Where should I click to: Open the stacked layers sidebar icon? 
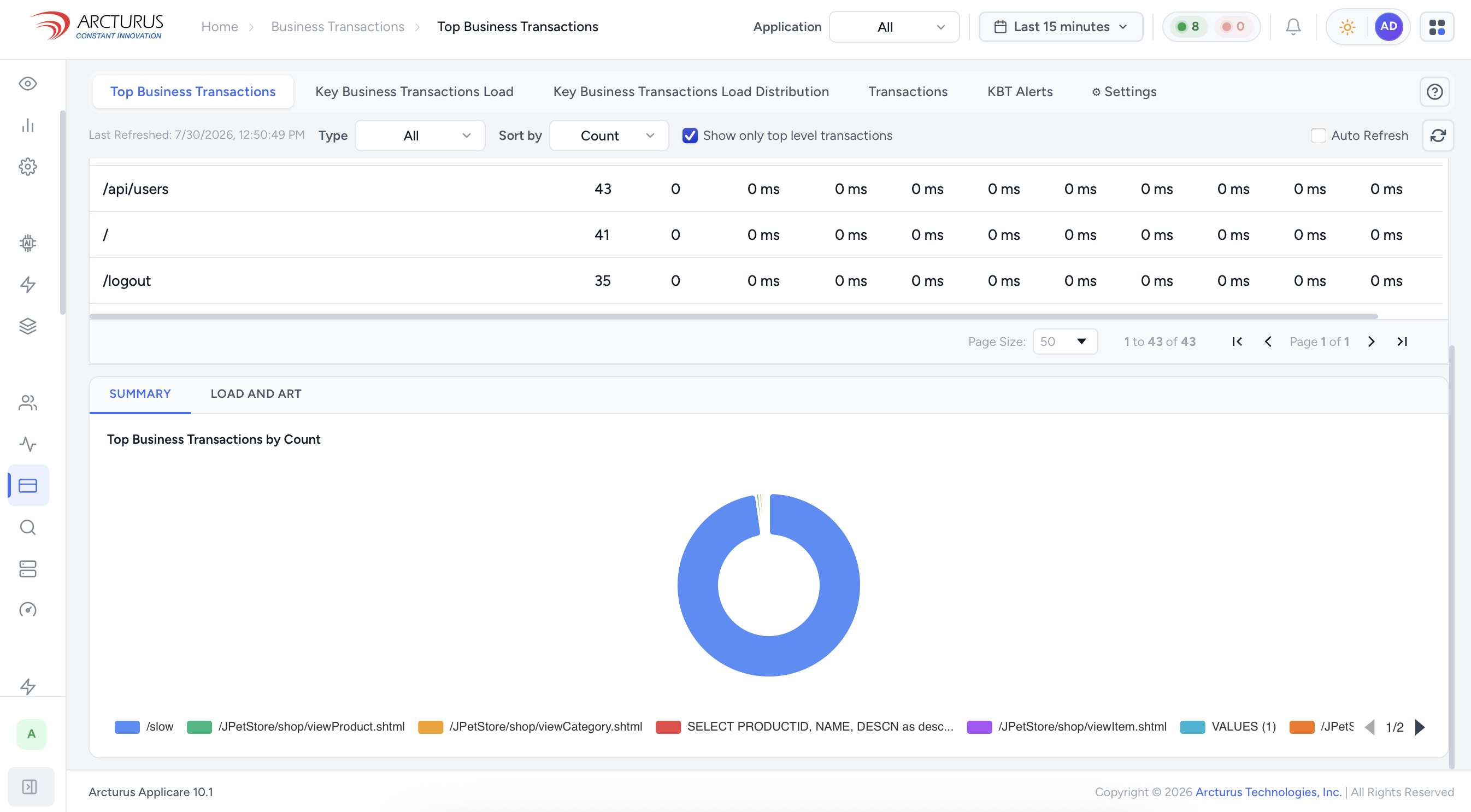tap(27, 326)
